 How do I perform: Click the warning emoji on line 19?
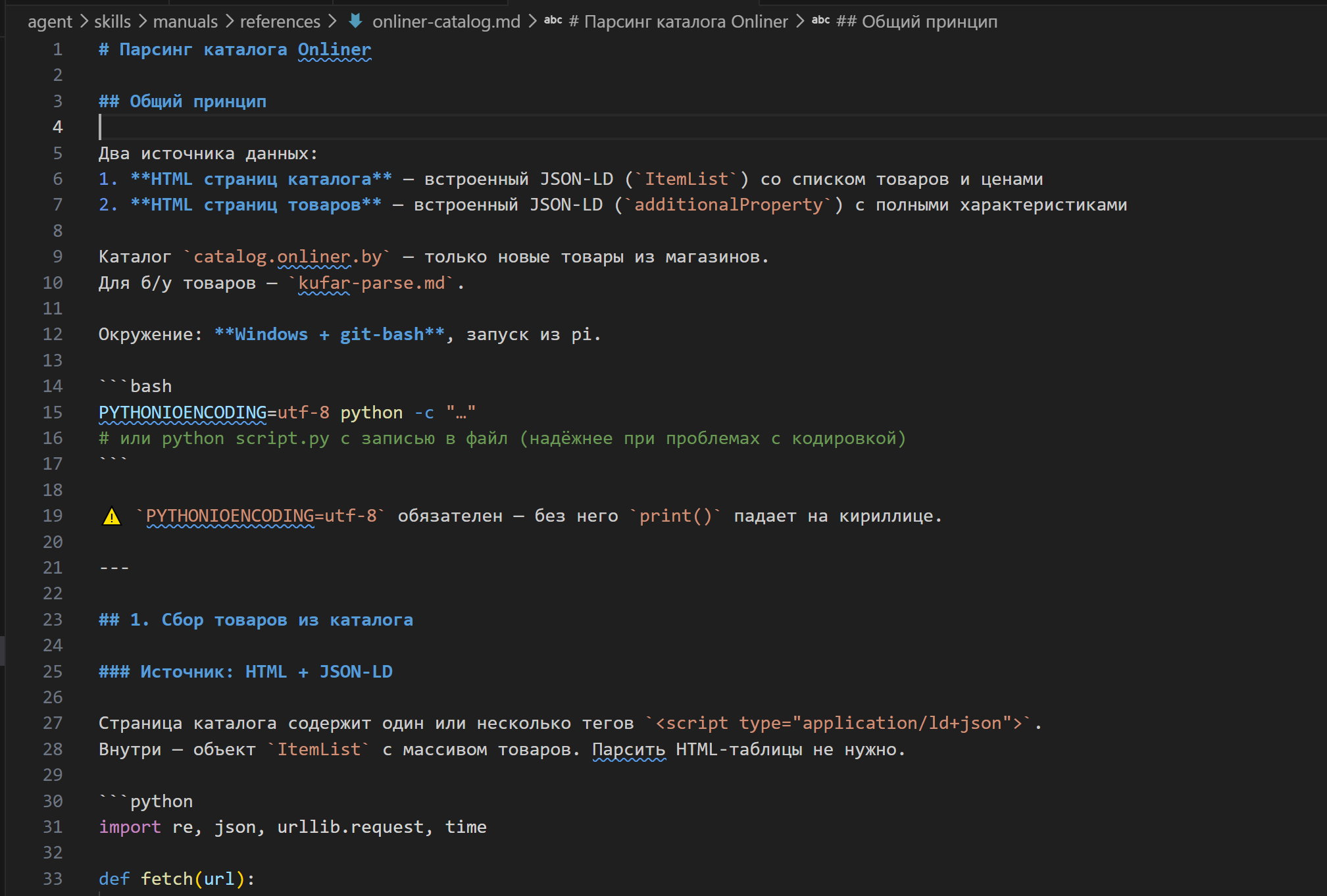coord(112,516)
